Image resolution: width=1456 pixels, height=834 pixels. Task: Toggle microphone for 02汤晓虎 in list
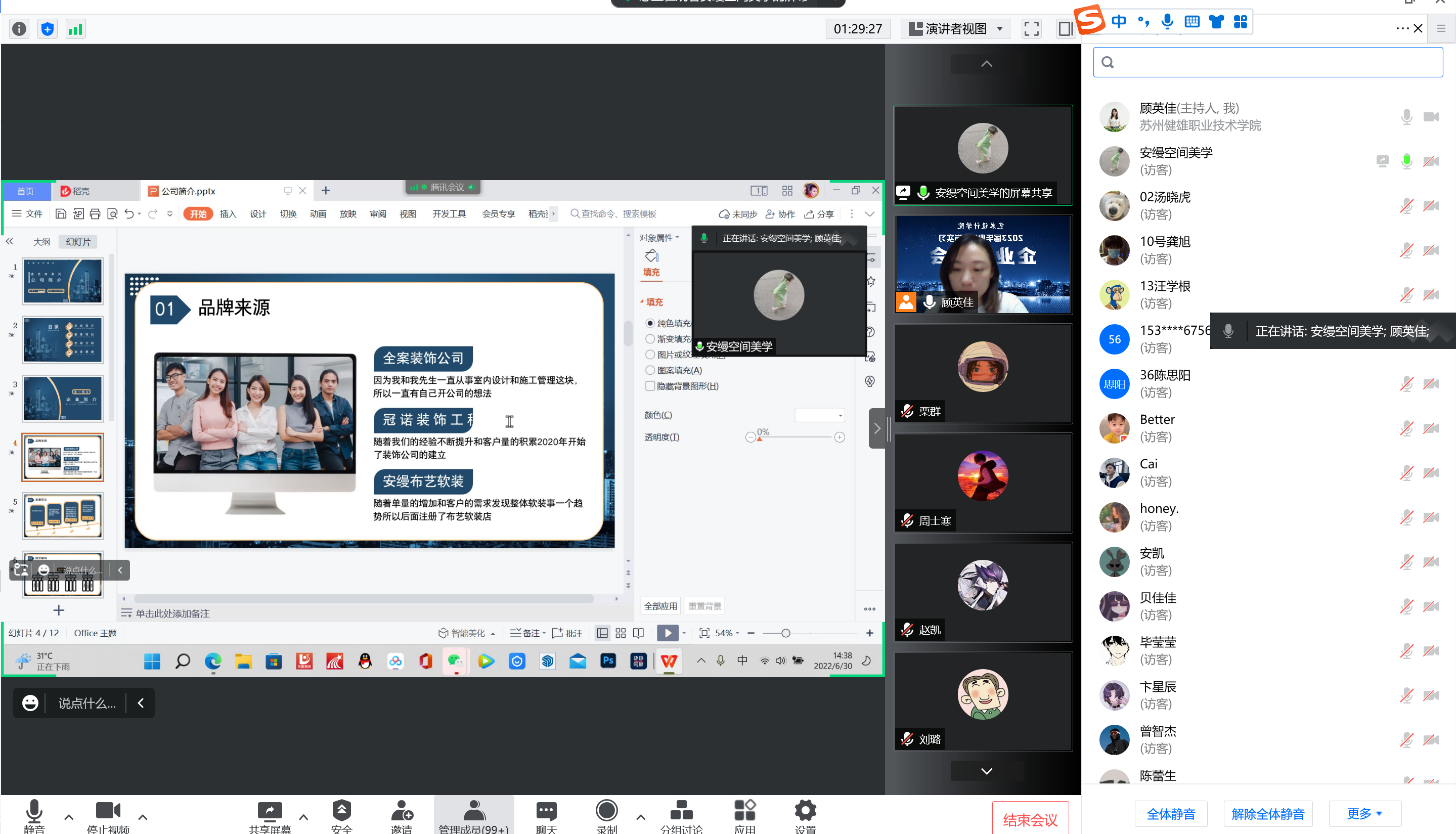pos(1406,206)
